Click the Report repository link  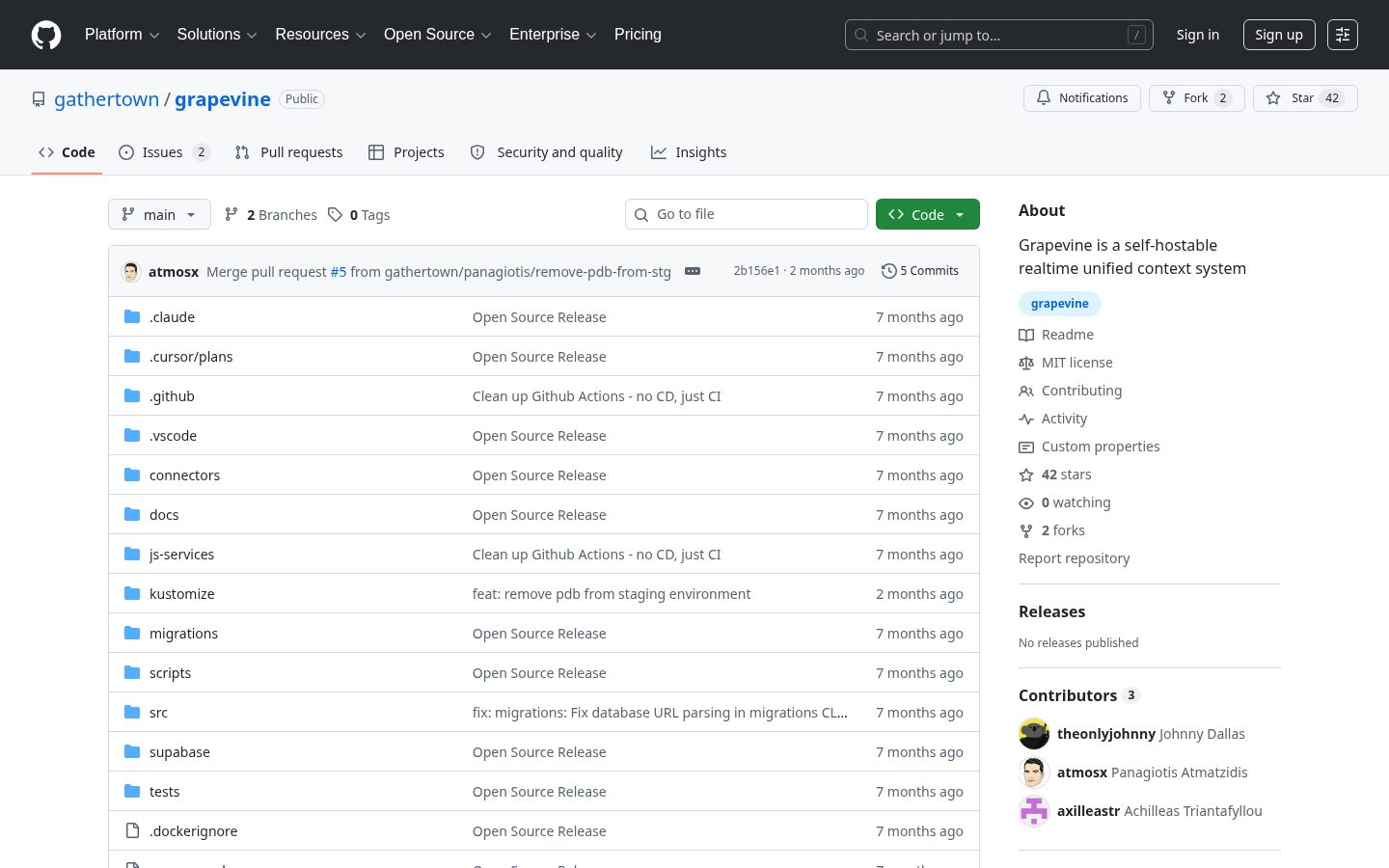(x=1074, y=558)
